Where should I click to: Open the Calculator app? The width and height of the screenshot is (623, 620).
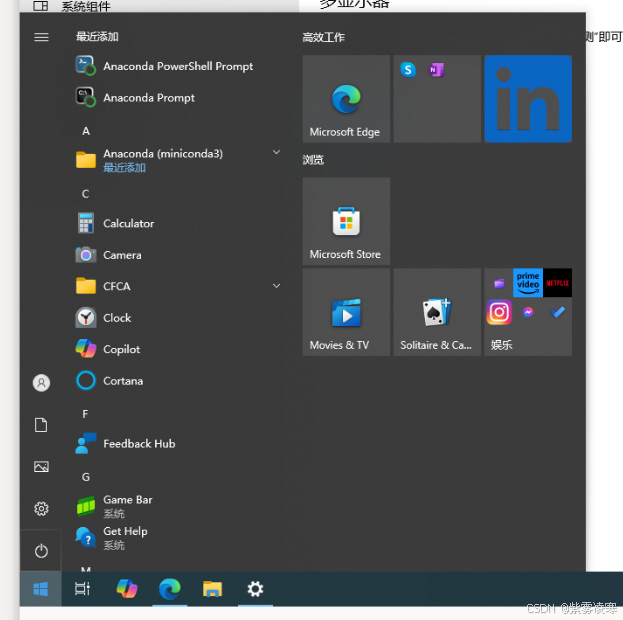tap(178, 223)
